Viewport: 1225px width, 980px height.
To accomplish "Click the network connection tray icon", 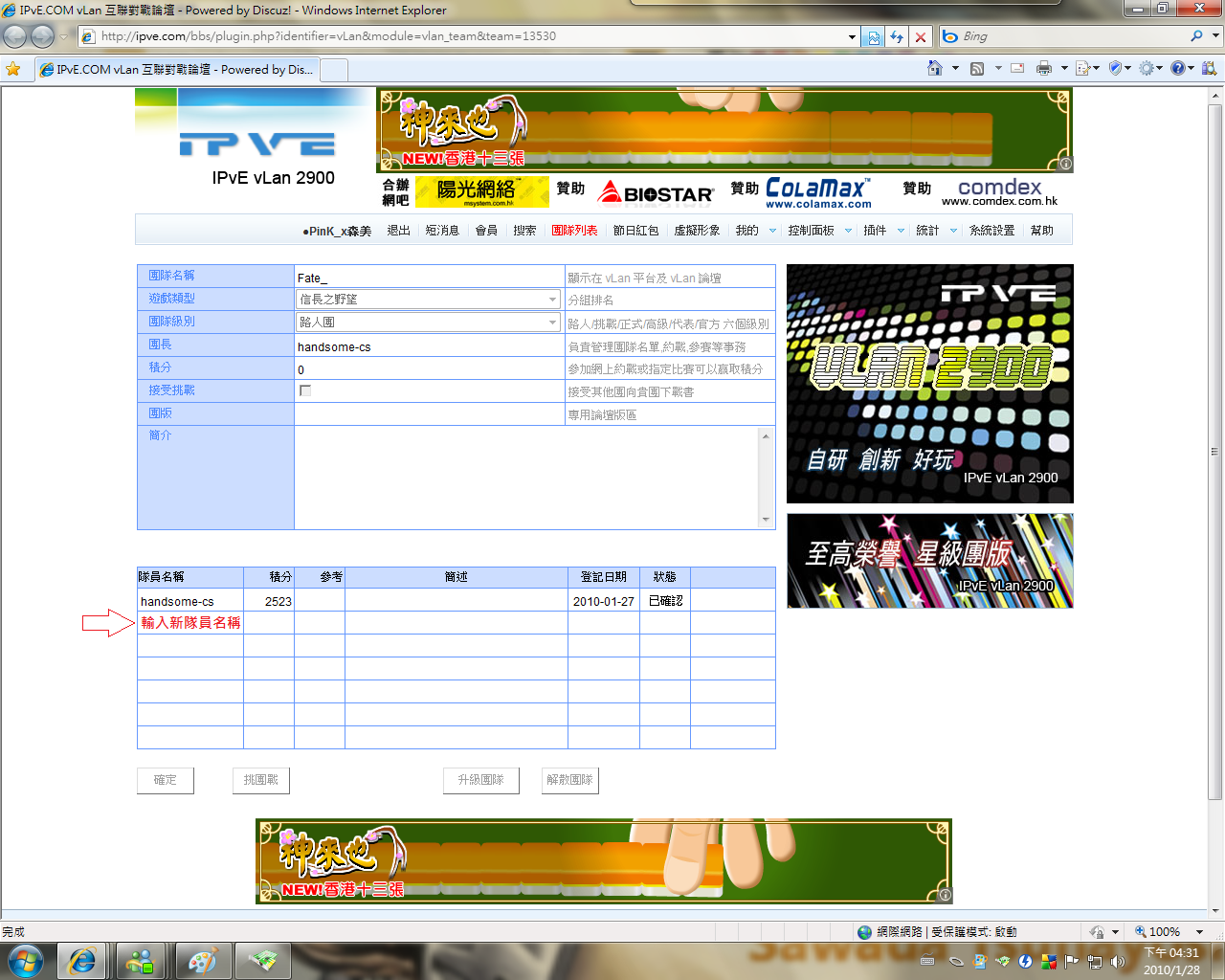I will (x=1095, y=962).
